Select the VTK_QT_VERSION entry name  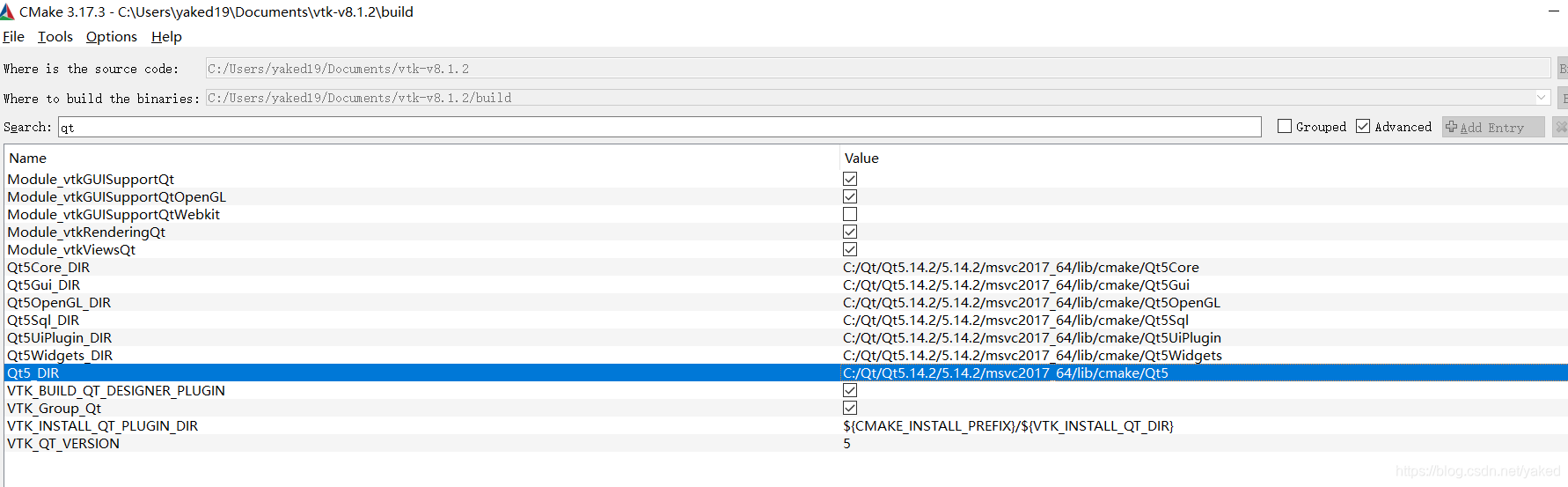pyautogui.click(x=63, y=444)
